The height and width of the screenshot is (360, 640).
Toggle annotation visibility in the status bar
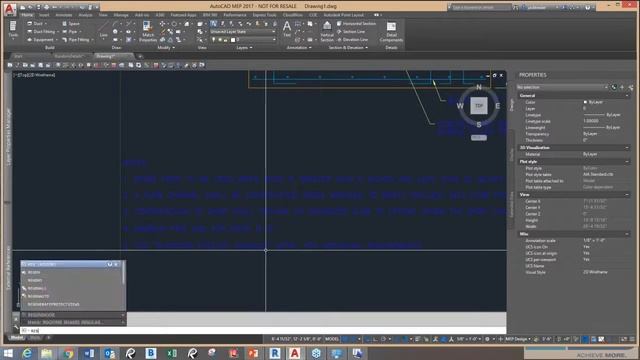[443, 339]
